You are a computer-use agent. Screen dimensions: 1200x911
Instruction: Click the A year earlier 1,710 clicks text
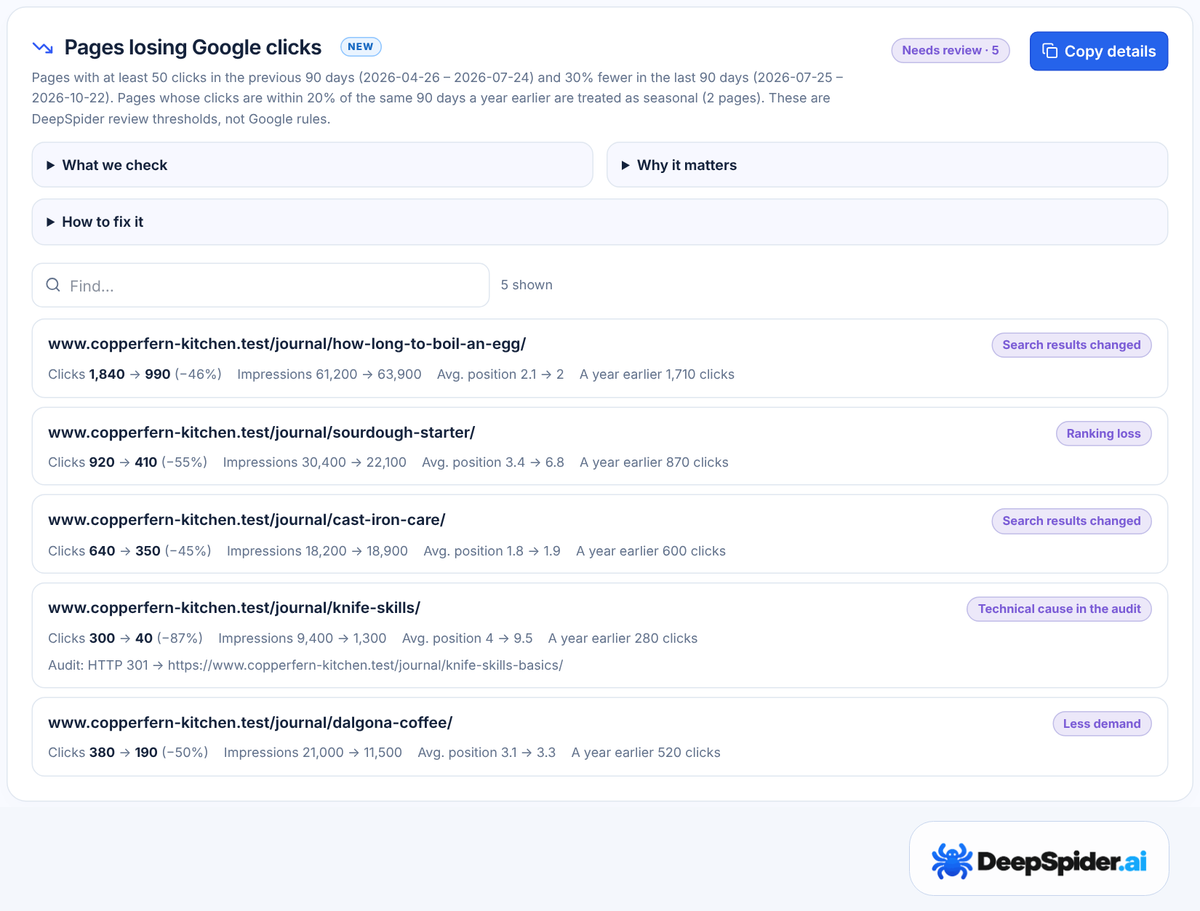tap(657, 374)
